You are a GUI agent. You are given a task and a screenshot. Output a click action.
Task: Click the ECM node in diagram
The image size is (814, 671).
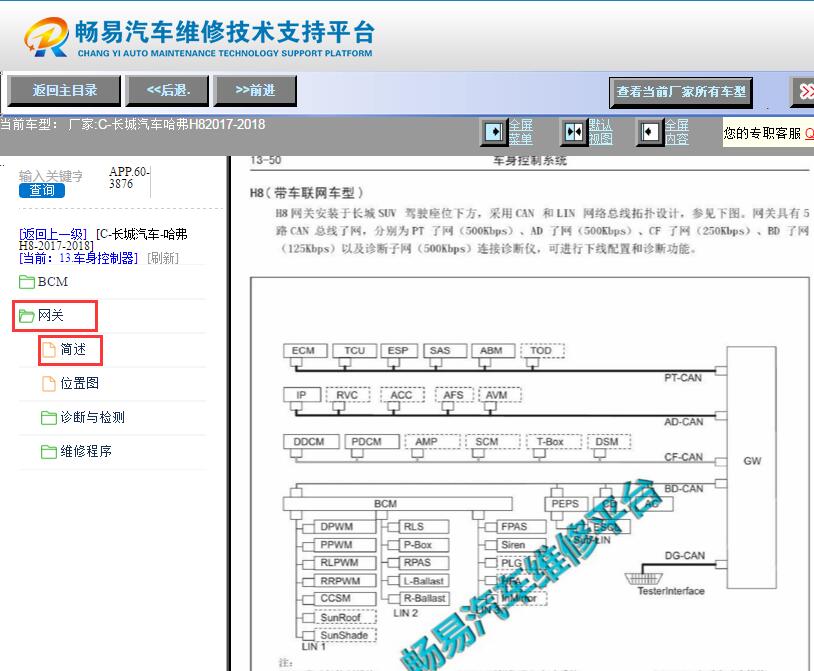[306, 351]
